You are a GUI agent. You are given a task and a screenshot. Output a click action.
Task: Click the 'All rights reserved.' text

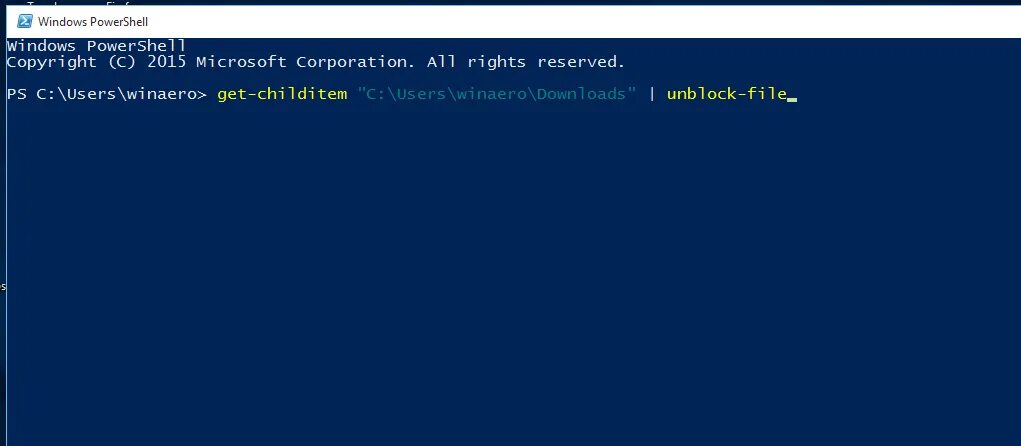click(525, 63)
